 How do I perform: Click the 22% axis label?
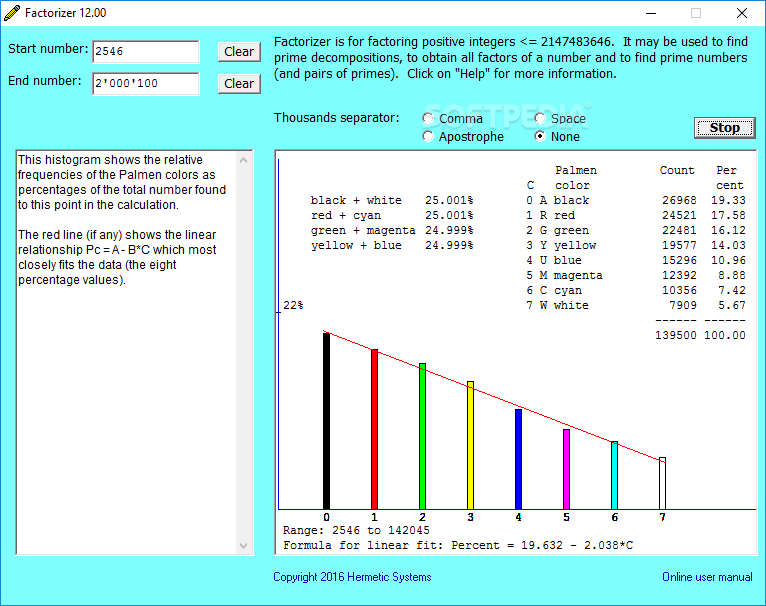click(293, 305)
